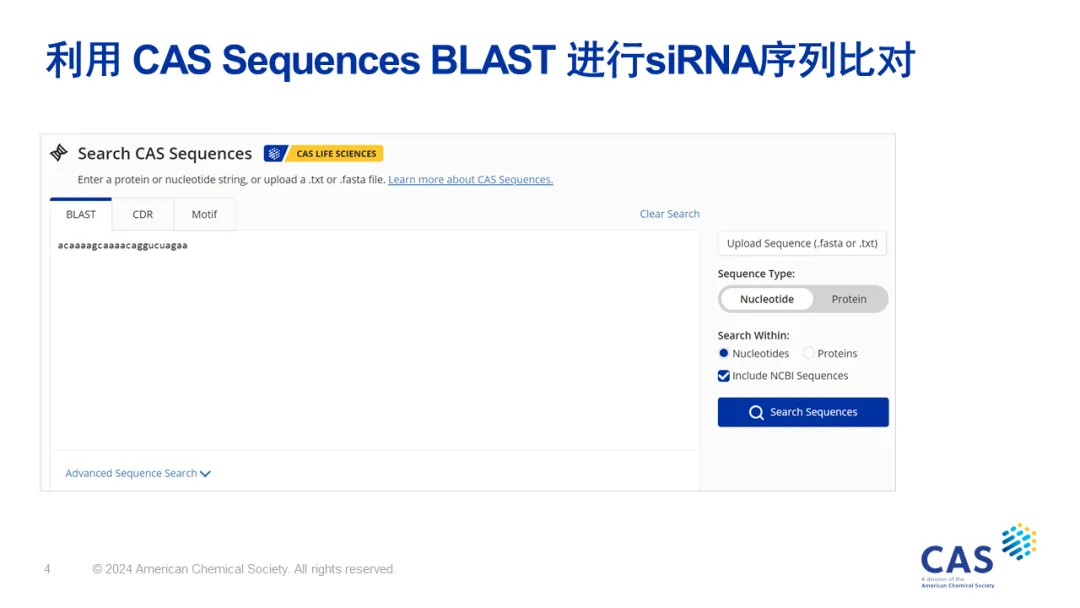Screen dimensions: 1080x608
Task: Select the Proteins radio button
Action: [808, 353]
